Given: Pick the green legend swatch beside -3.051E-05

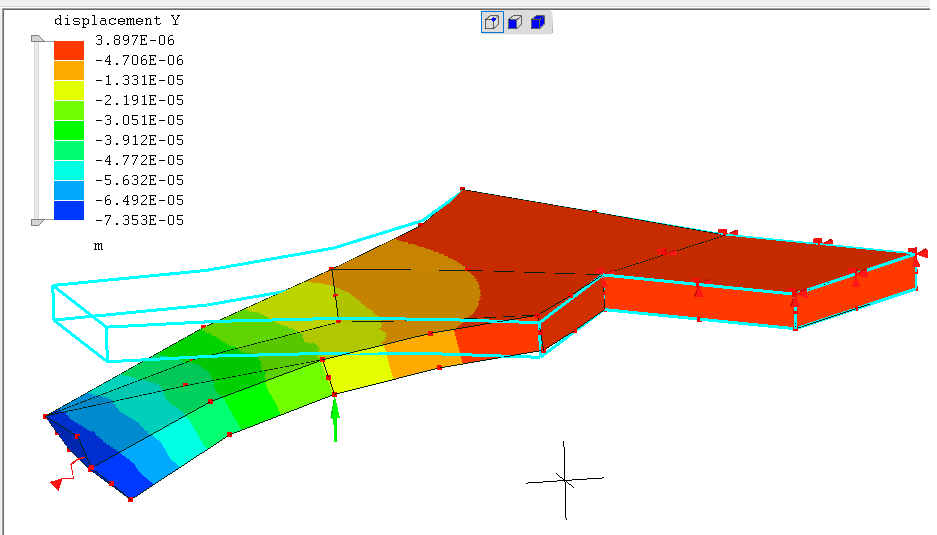Looking at the screenshot, I should coord(69,130).
